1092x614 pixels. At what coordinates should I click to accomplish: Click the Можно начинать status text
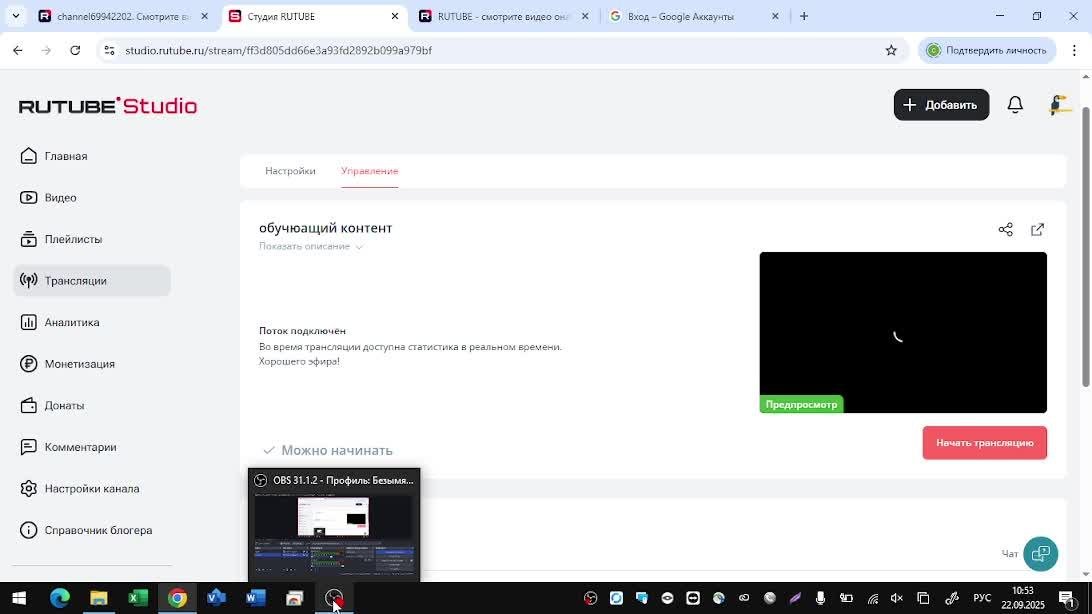click(x=337, y=450)
